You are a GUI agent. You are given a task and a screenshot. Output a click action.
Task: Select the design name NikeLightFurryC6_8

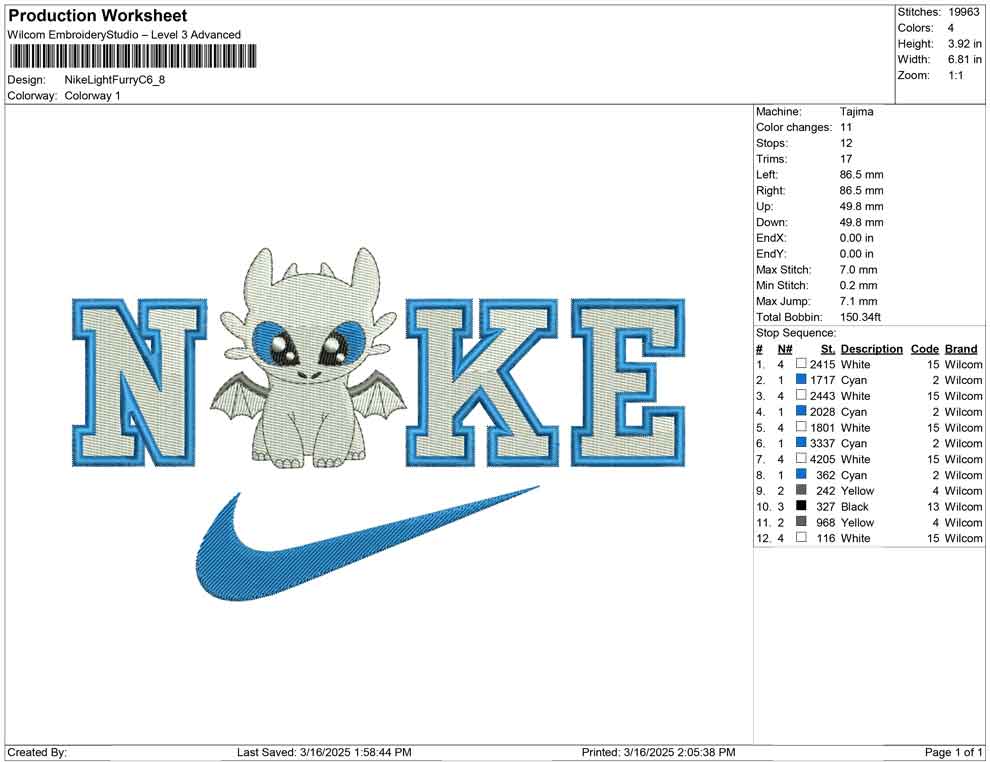(115, 80)
